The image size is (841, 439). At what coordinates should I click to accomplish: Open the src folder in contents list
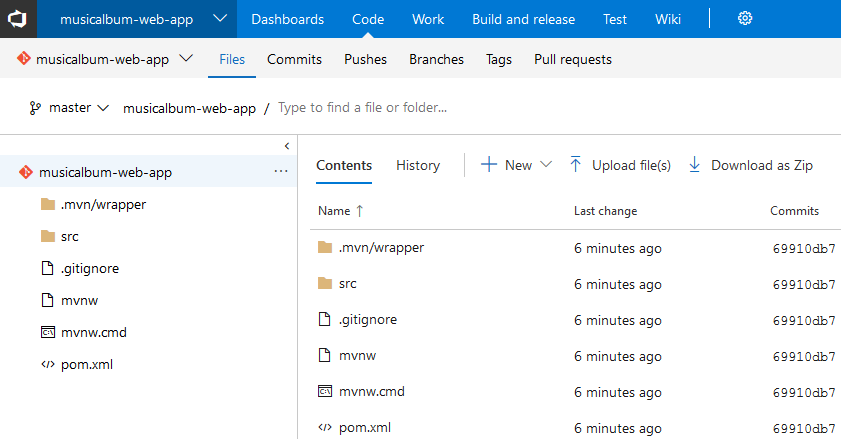coord(347,283)
